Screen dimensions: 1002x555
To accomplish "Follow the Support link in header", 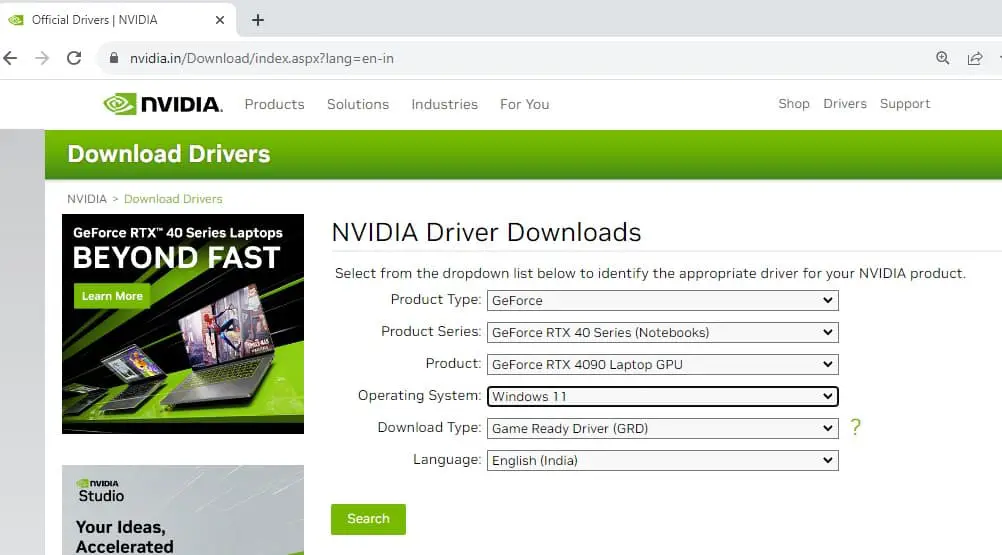I will point(904,104).
